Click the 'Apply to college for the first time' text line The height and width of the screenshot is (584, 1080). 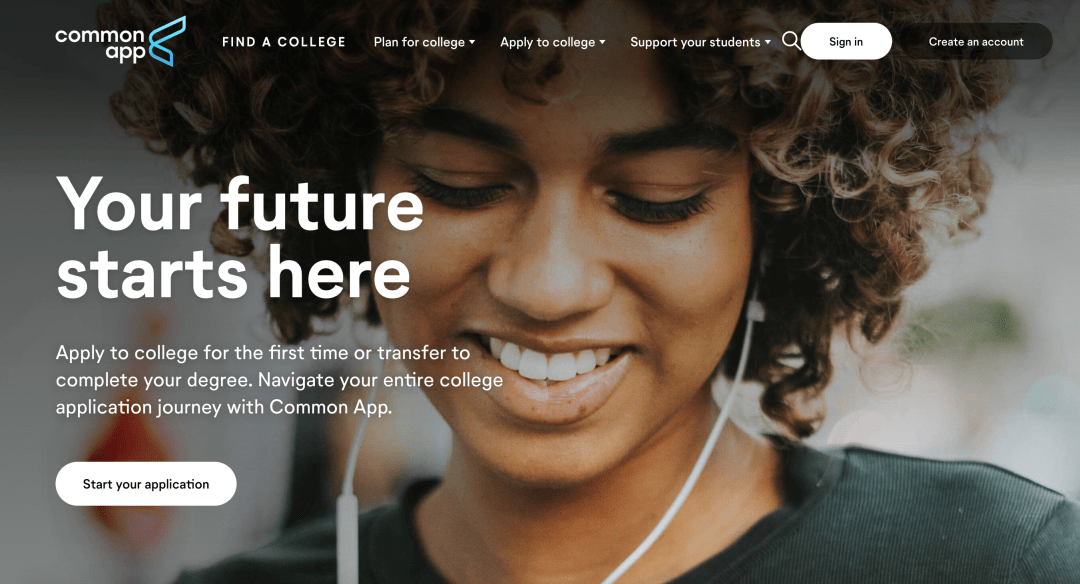(x=263, y=353)
